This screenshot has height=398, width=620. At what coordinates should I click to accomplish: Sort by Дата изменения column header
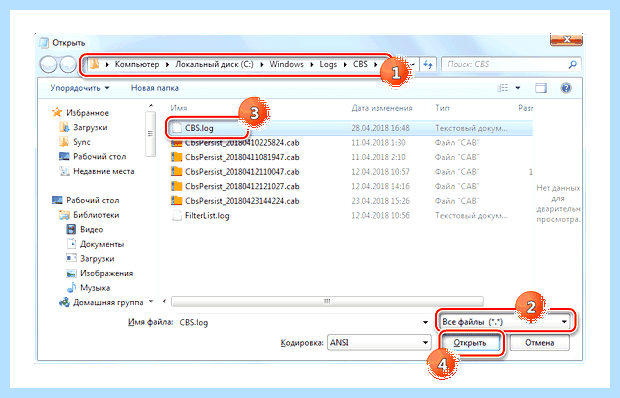(x=382, y=108)
